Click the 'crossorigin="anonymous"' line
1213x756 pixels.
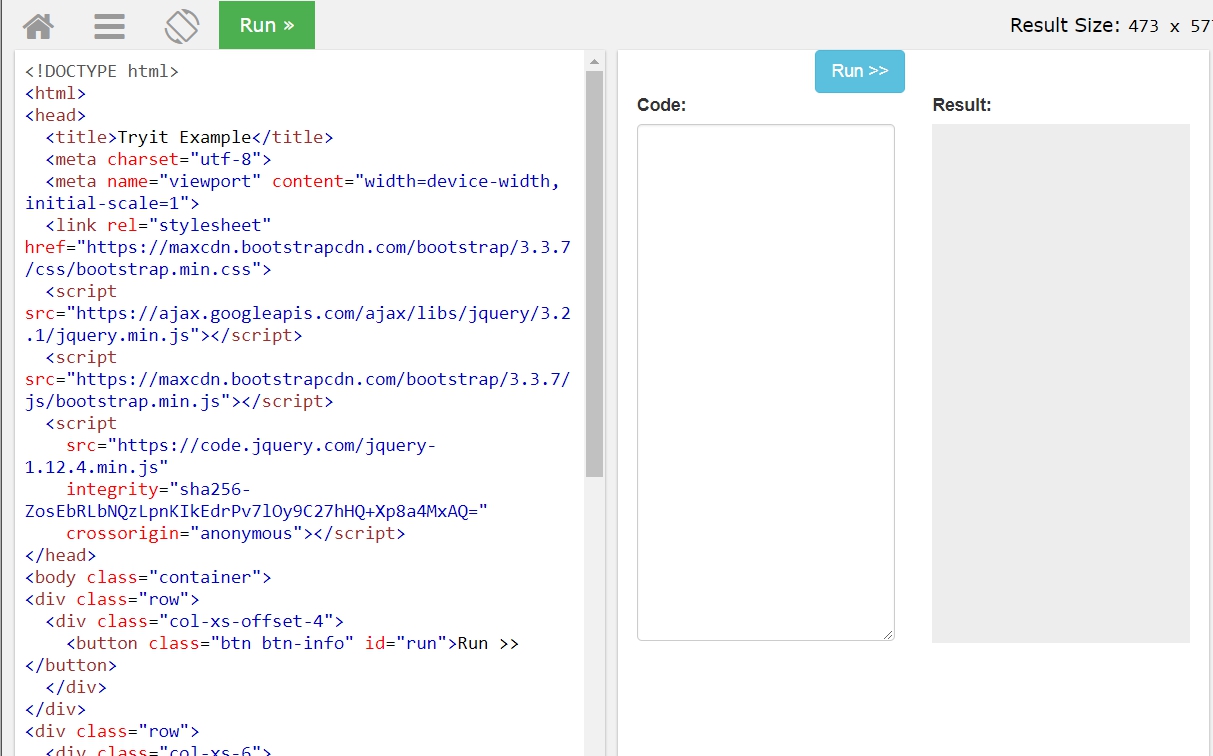pos(236,534)
